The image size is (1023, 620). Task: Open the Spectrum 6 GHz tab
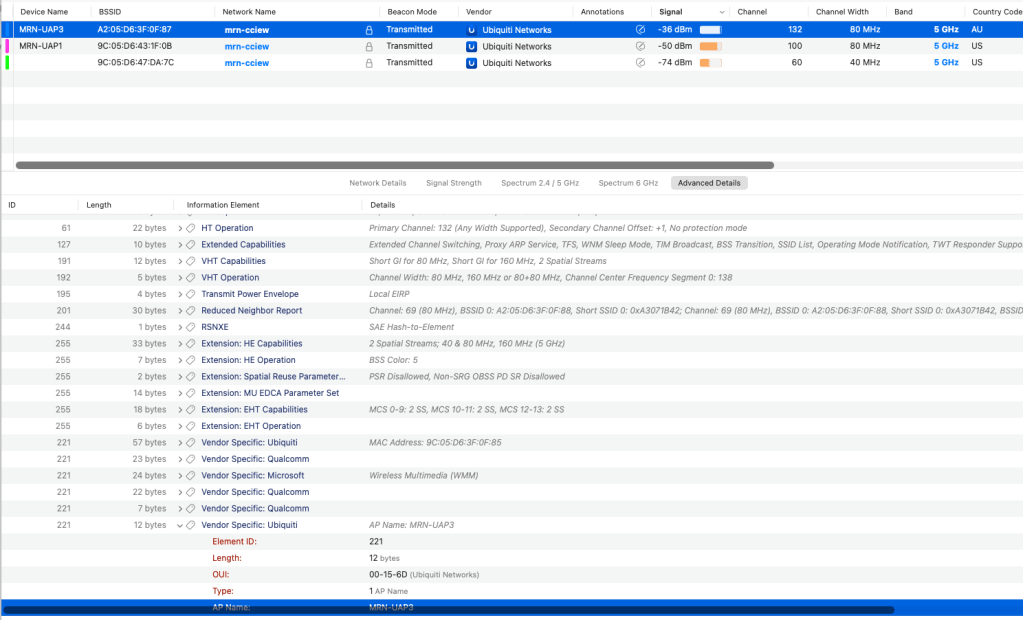pos(628,183)
